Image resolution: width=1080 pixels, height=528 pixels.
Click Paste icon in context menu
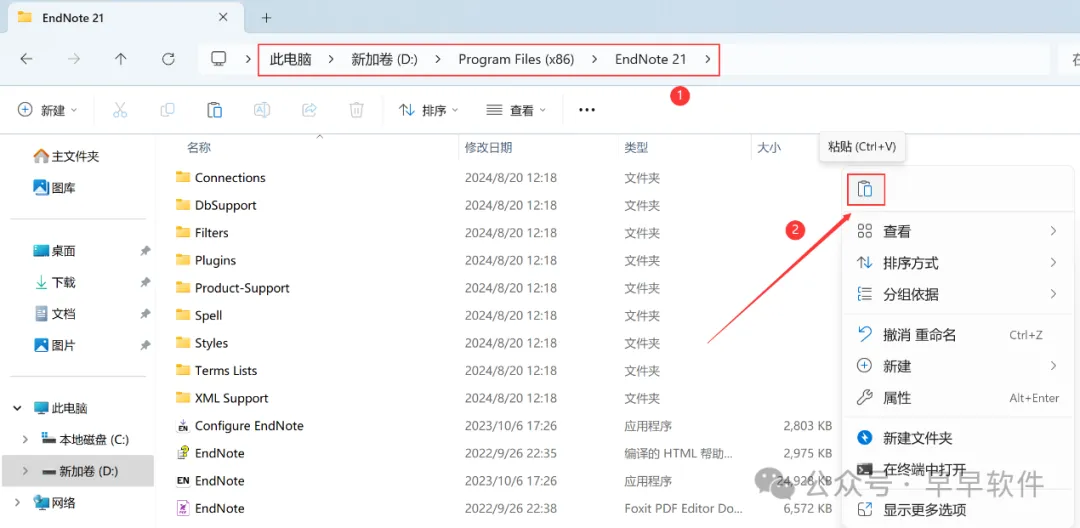865,189
